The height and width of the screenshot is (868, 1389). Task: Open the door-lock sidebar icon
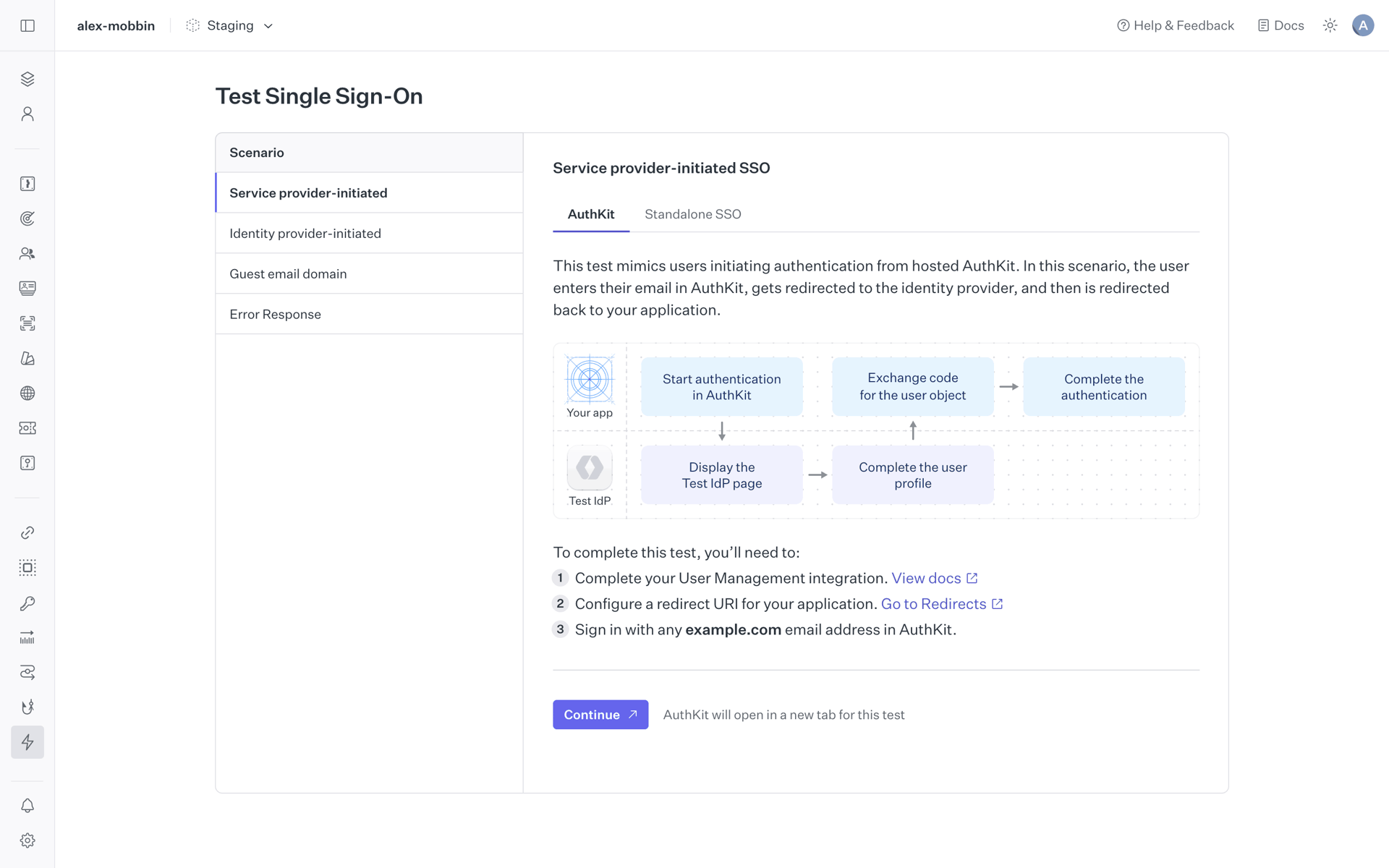(x=27, y=184)
